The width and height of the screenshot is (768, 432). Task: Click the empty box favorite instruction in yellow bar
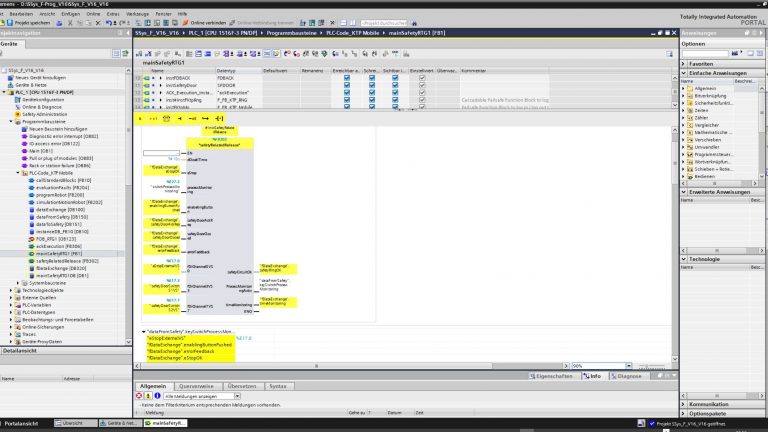pos(167,119)
